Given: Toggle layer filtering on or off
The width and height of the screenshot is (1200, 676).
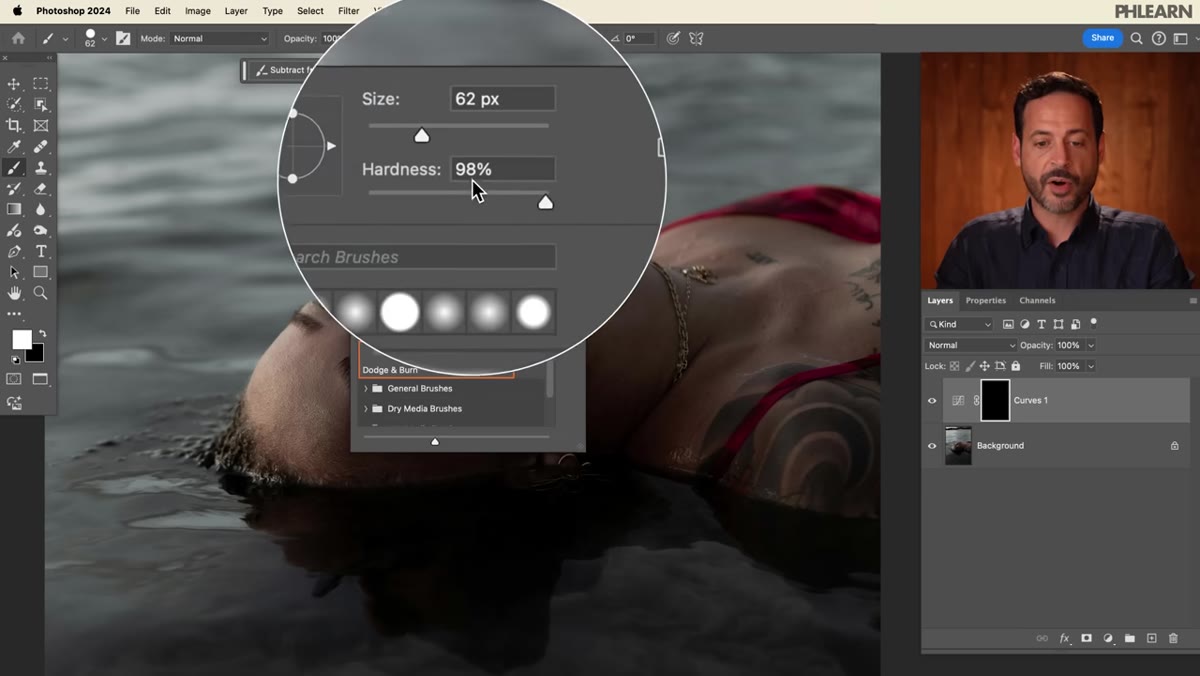Looking at the screenshot, I should (x=1093, y=322).
